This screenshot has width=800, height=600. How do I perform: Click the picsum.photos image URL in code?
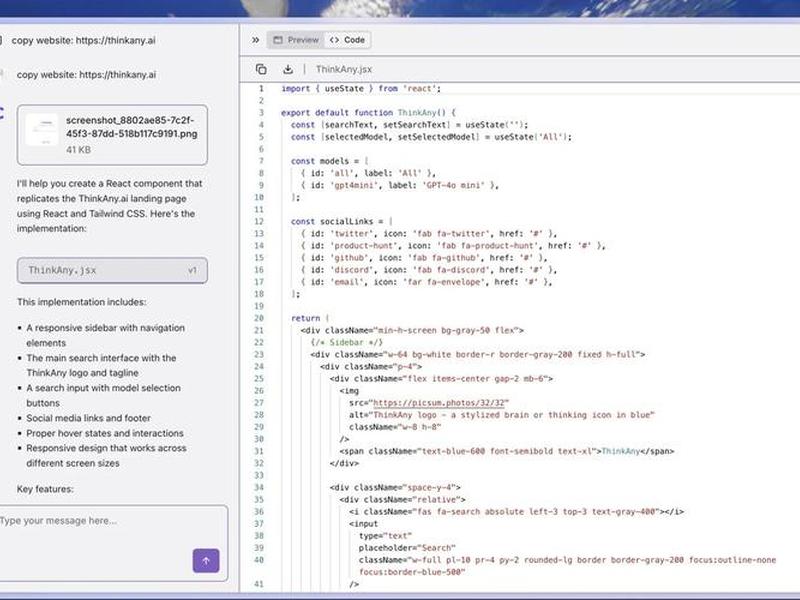point(439,403)
